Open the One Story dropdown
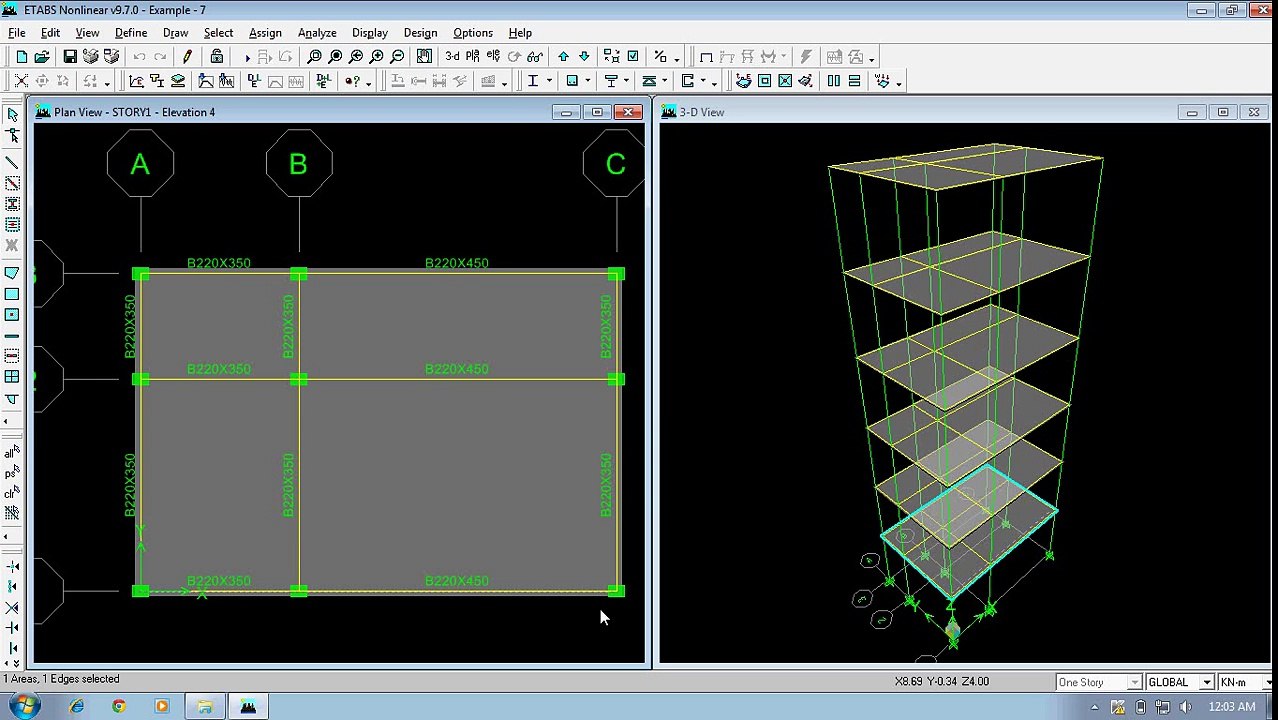Screen dimensions: 1278x720 1134,682
